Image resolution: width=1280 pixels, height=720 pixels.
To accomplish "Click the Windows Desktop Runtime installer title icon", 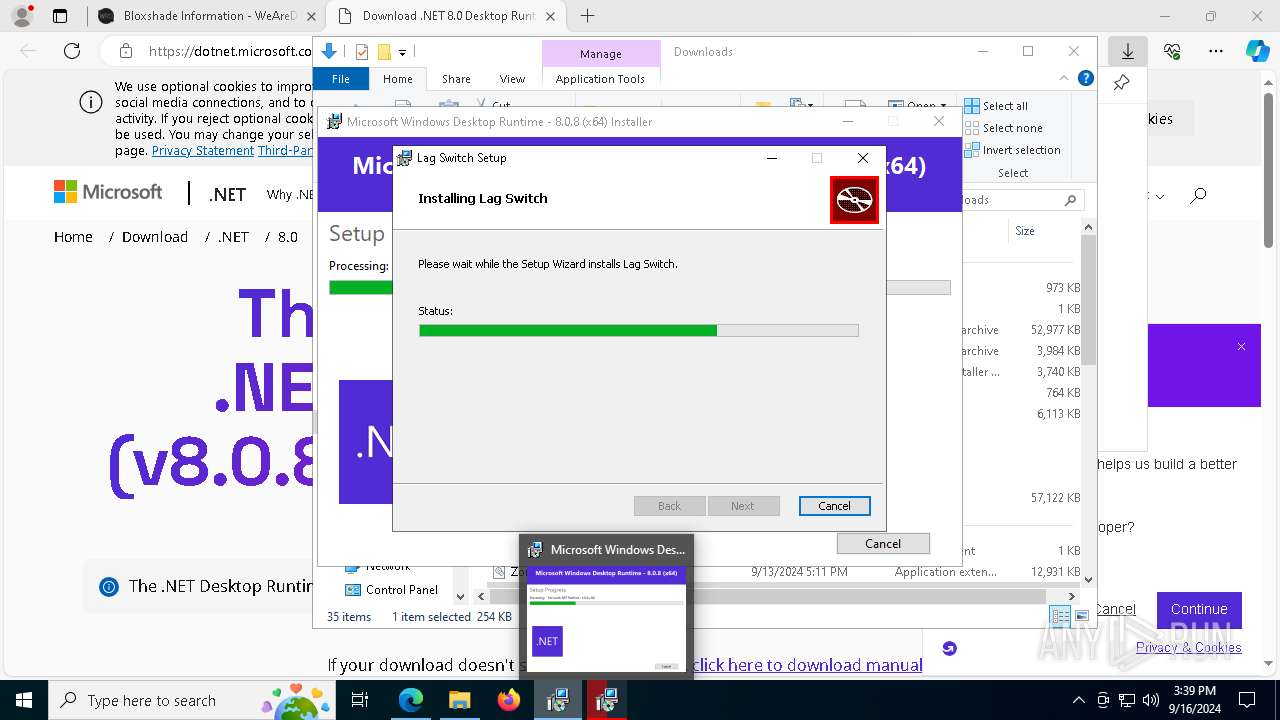I will 334,122.
